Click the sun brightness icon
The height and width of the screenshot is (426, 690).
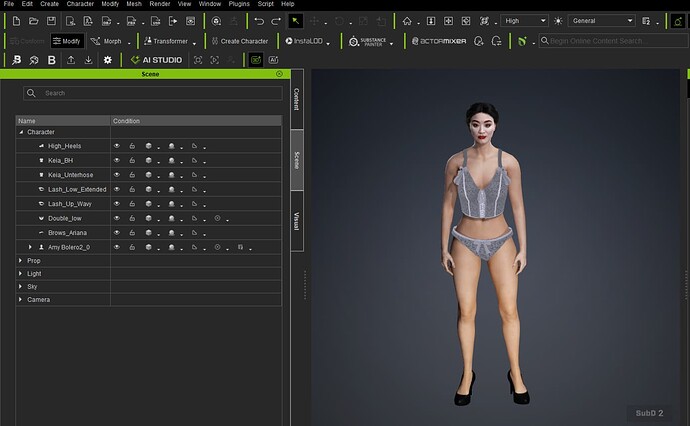tap(558, 21)
